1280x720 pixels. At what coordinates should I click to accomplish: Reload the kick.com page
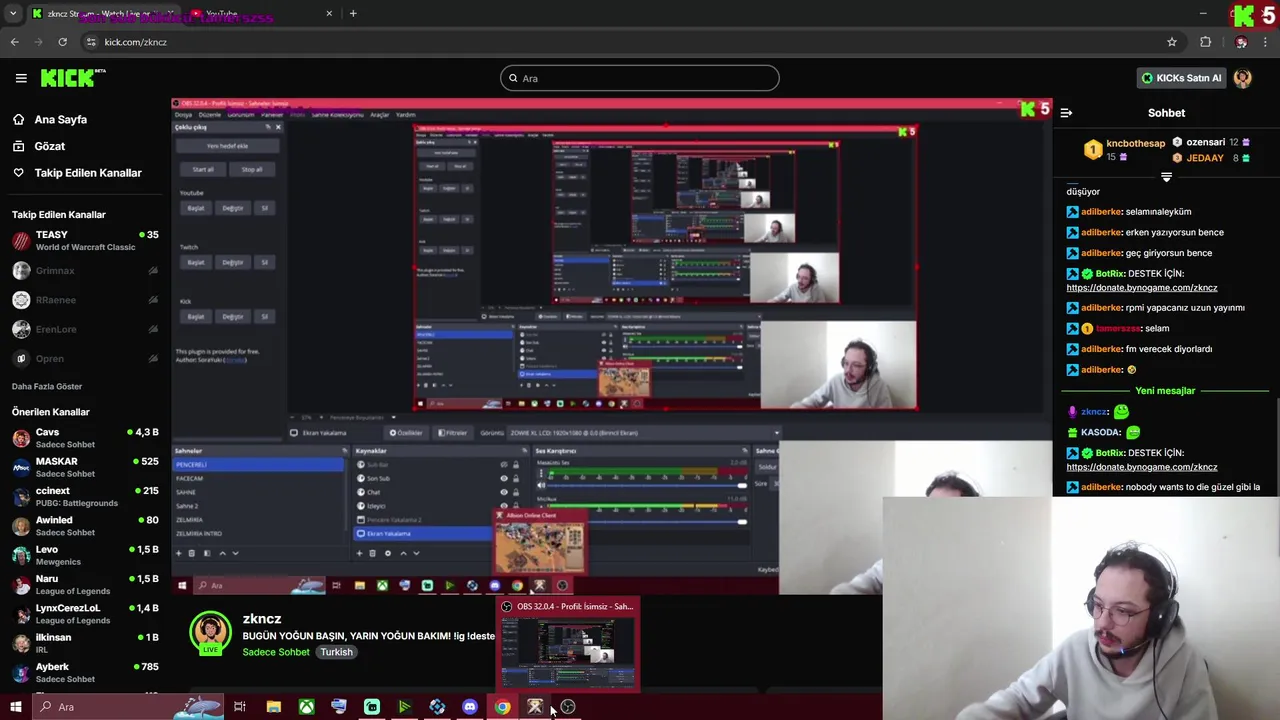tap(62, 42)
